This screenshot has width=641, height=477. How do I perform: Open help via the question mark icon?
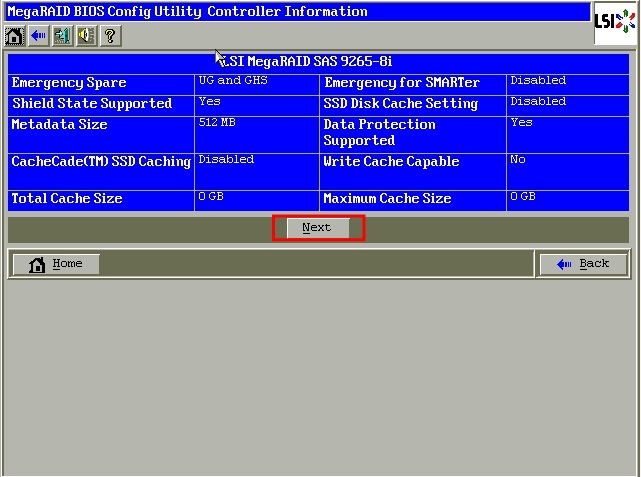110,36
